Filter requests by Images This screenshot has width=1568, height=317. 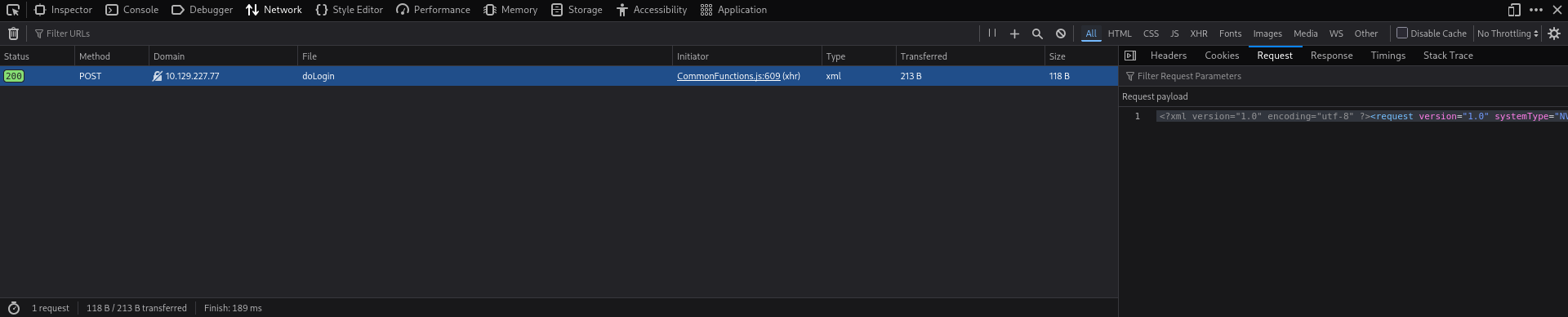[x=1267, y=33]
